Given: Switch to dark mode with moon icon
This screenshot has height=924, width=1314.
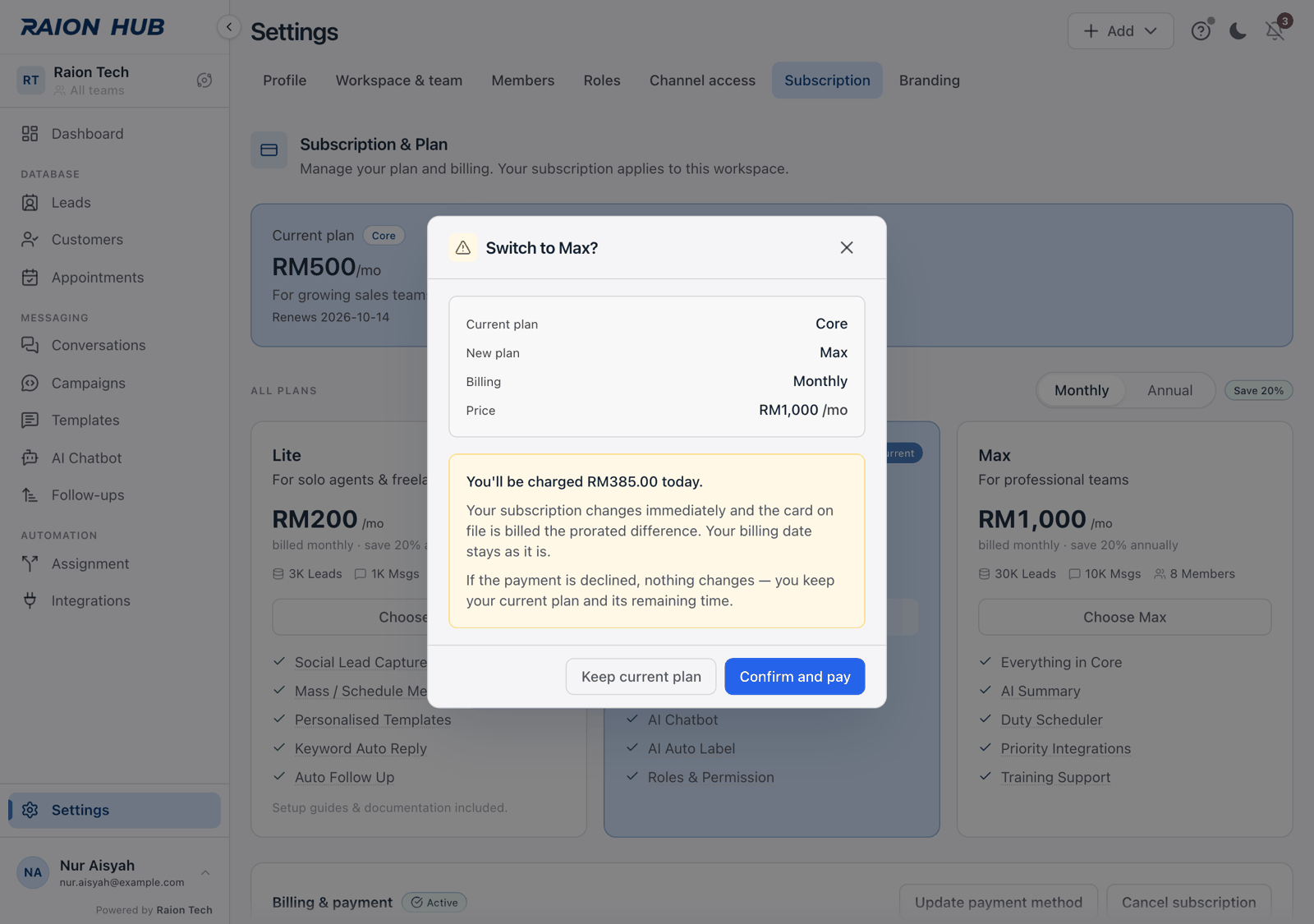Looking at the screenshot, I should 1238,31.
